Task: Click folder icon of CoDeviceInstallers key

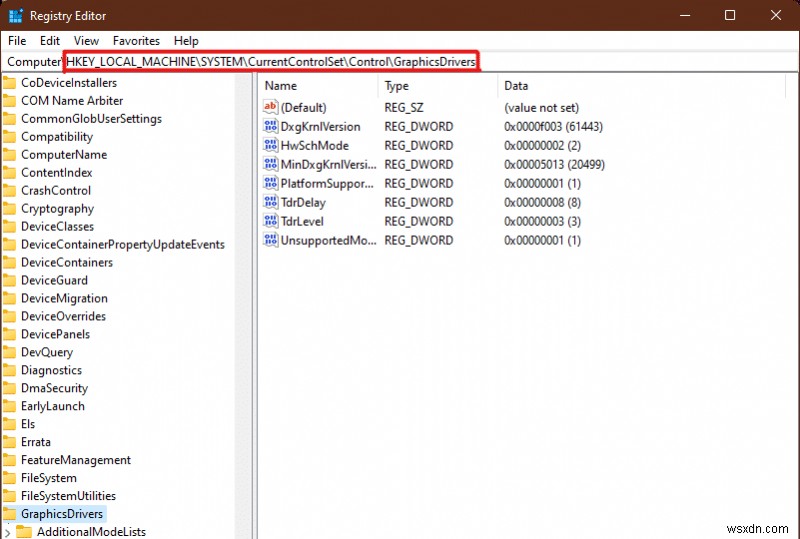Action: point(9,83)
